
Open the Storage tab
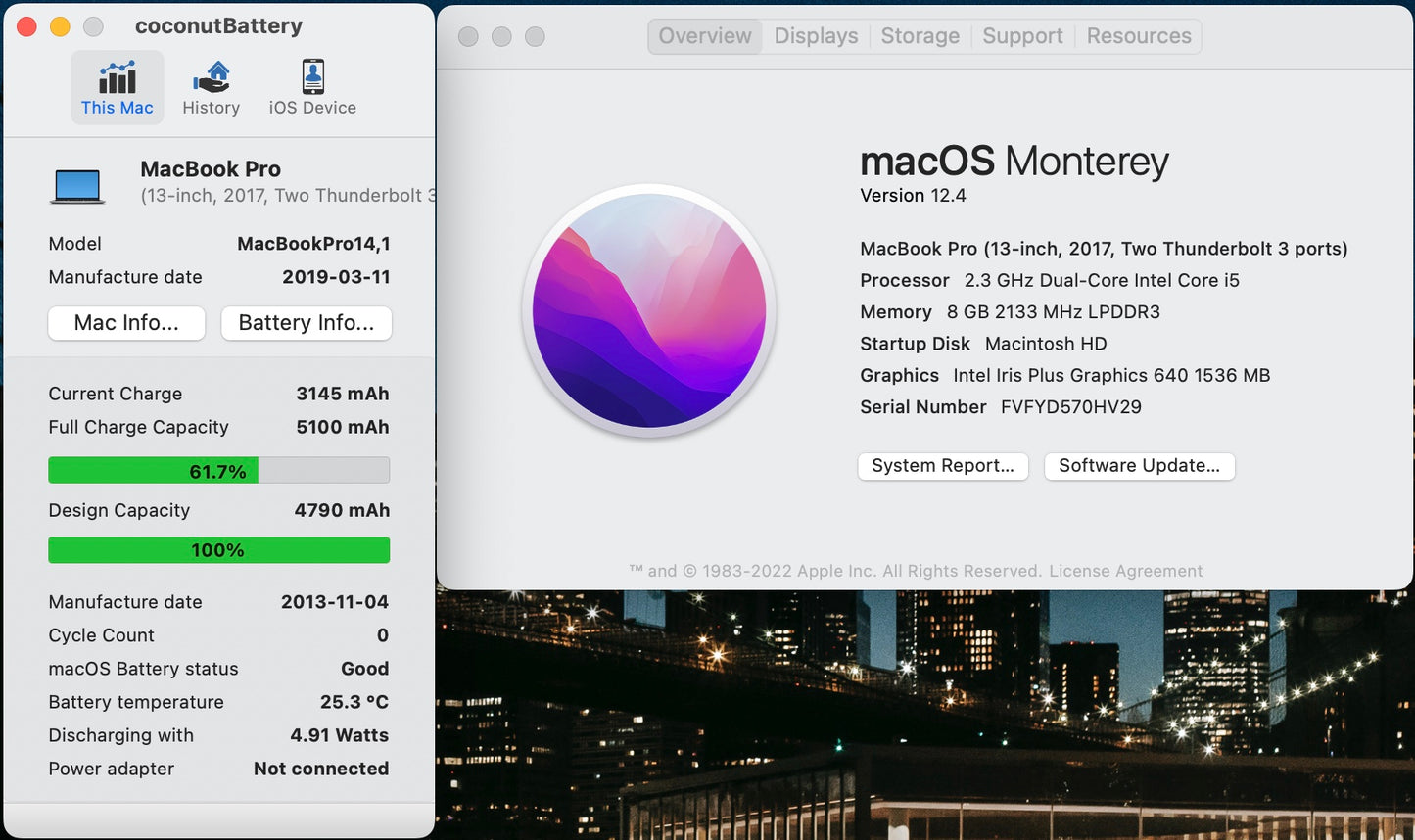[920, 36]
